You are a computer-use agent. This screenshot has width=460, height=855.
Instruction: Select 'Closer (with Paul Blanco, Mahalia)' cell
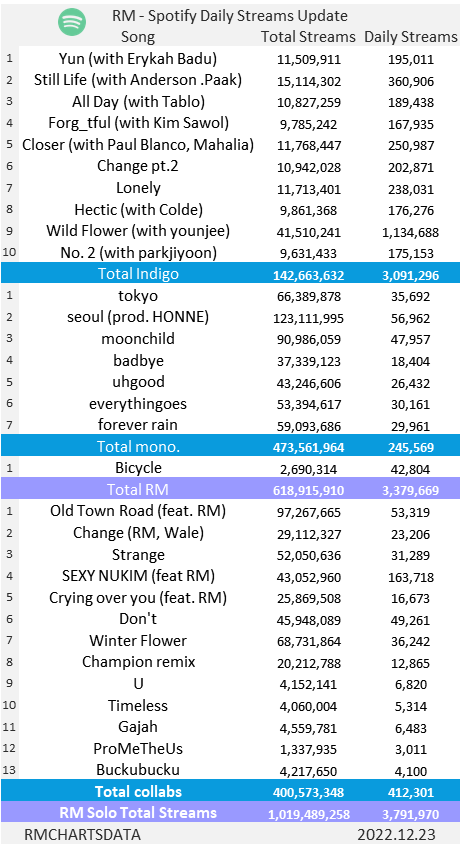(x=138, y=145)
